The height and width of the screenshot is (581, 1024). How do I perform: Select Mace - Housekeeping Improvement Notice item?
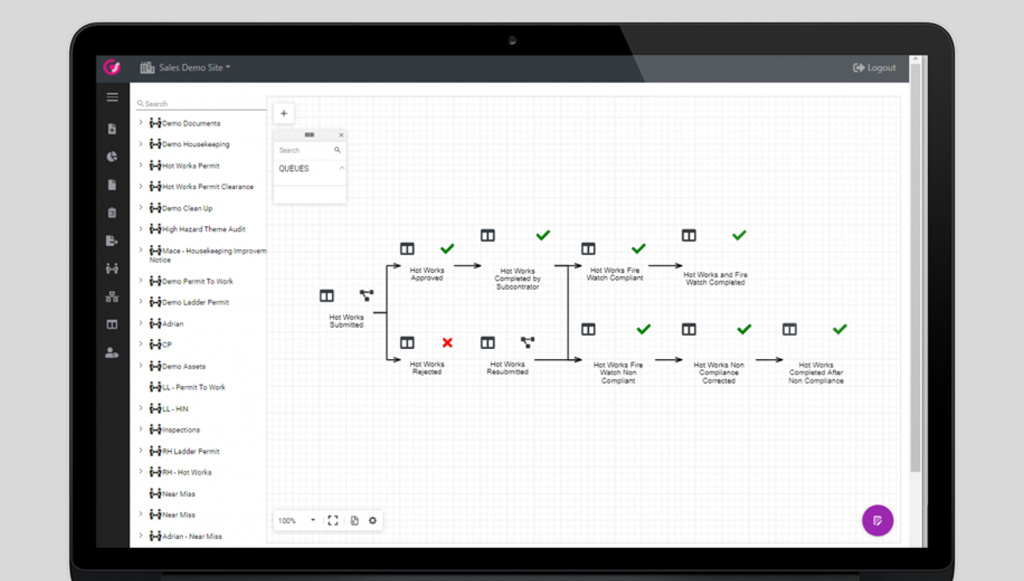pos(208,255)
